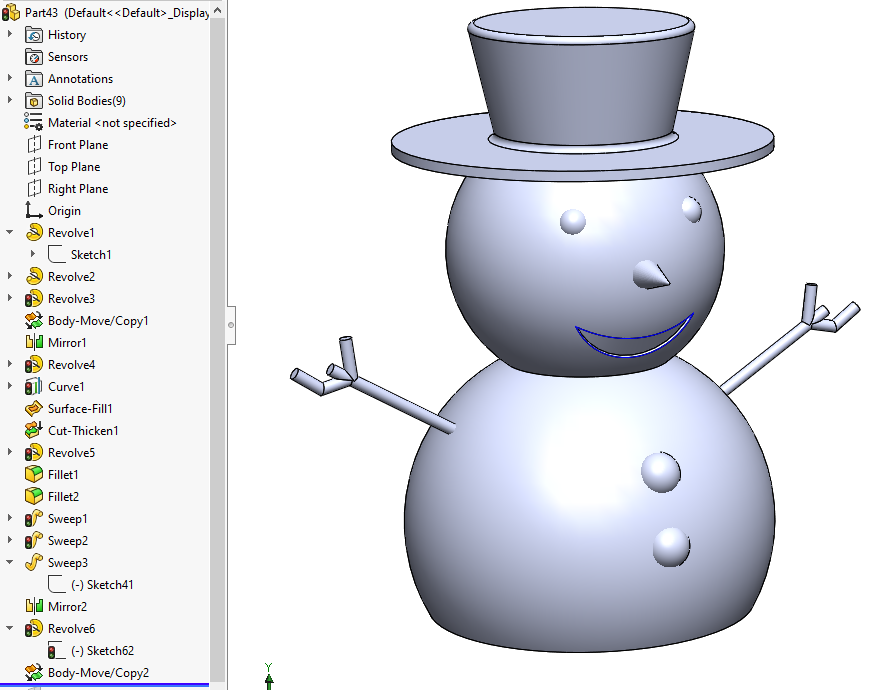The image size is (895, 690).
Task: Expand the Revolve3 feature
Action: (10, 298)
